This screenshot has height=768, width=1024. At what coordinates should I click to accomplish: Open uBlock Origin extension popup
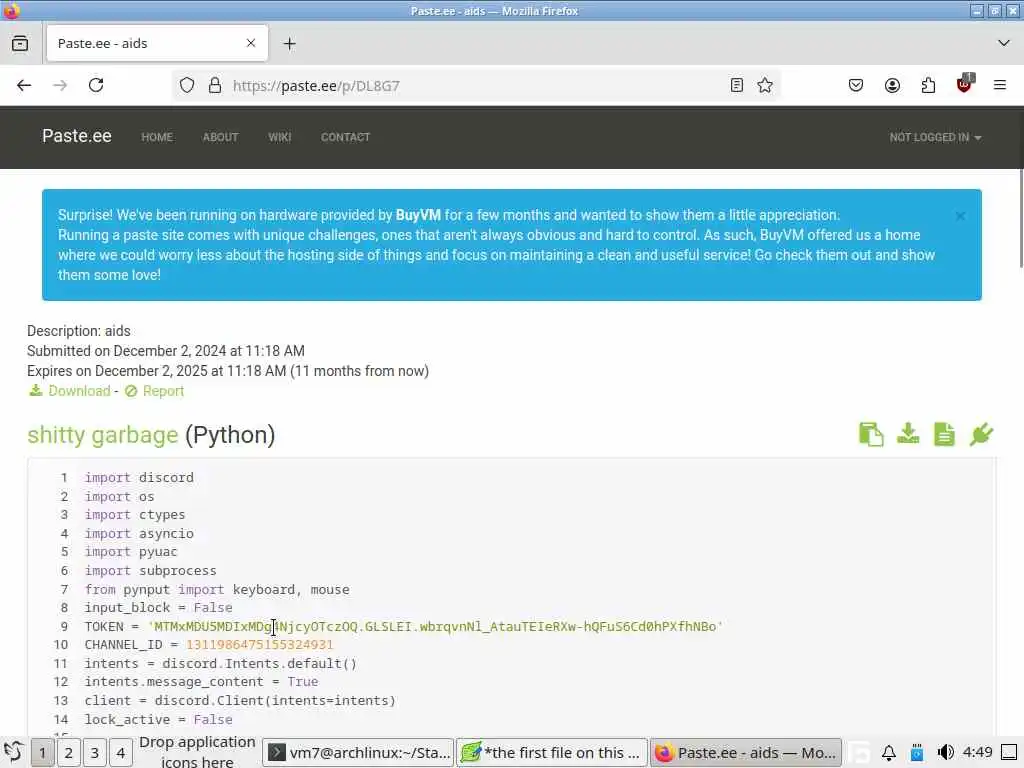point(965,84)
